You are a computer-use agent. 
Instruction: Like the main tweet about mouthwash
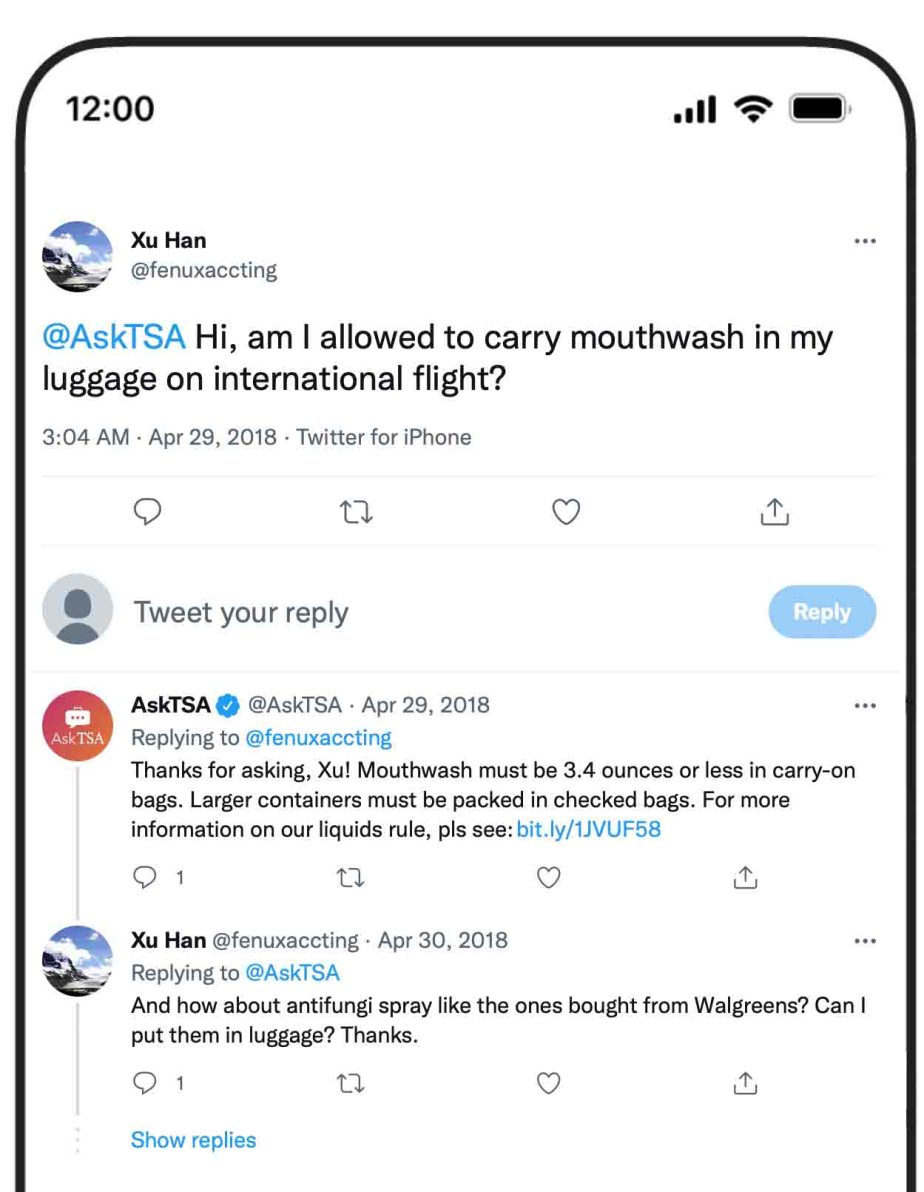click(566, 512)
